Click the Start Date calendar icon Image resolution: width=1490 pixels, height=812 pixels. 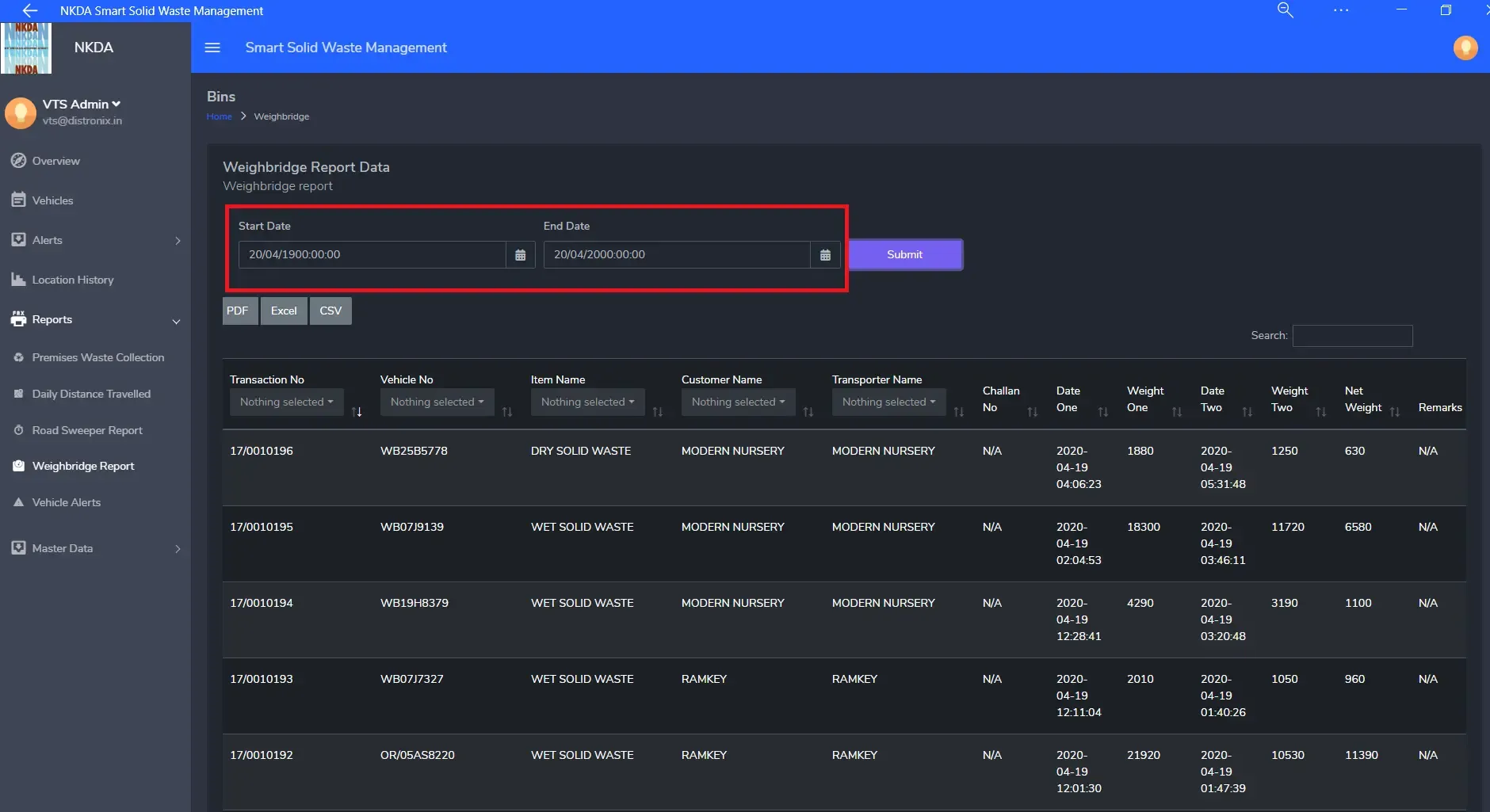coord(520,255)
